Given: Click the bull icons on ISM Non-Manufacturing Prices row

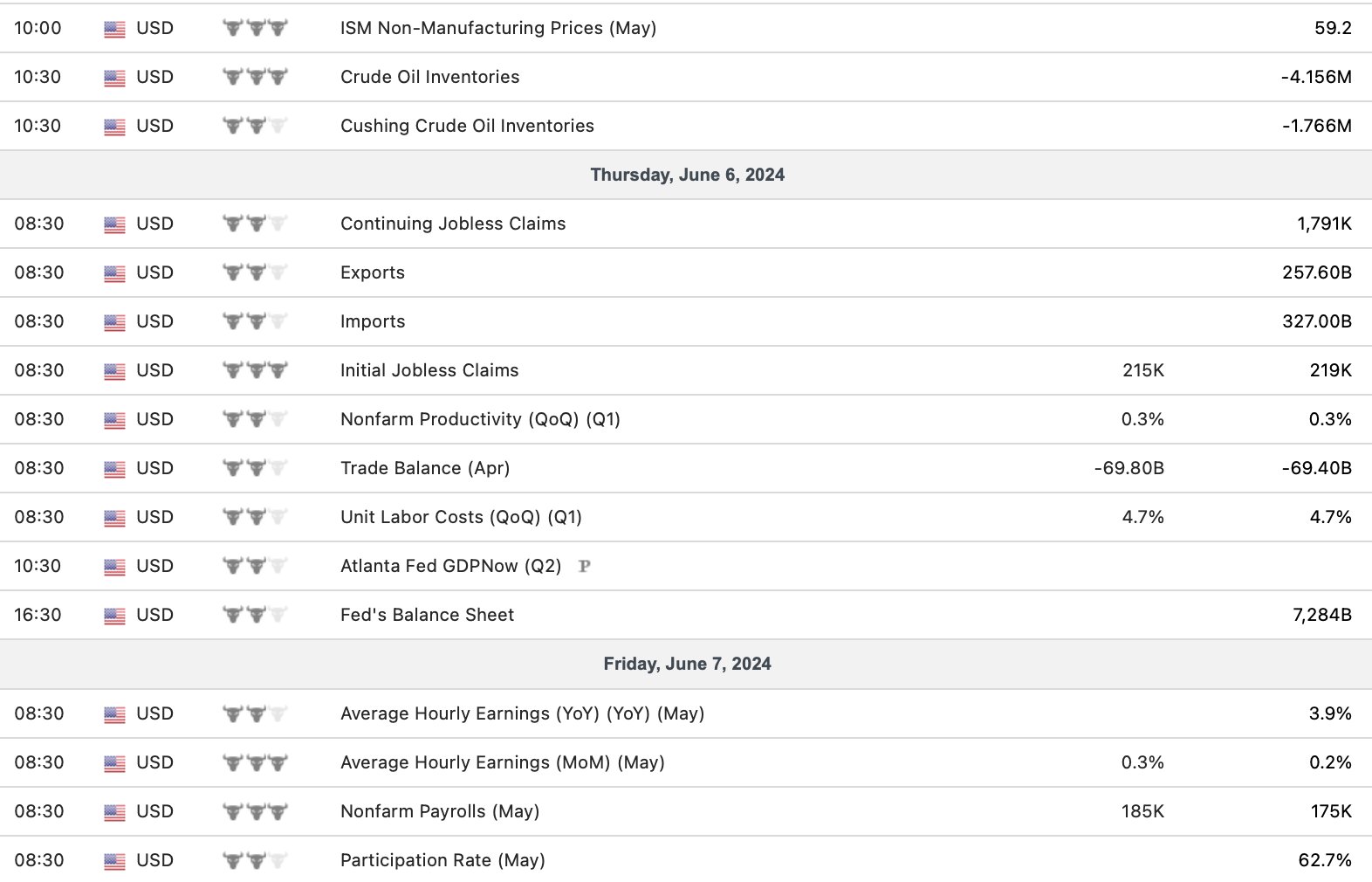Looking at the screenshot, I should click(x=255, y=28).
